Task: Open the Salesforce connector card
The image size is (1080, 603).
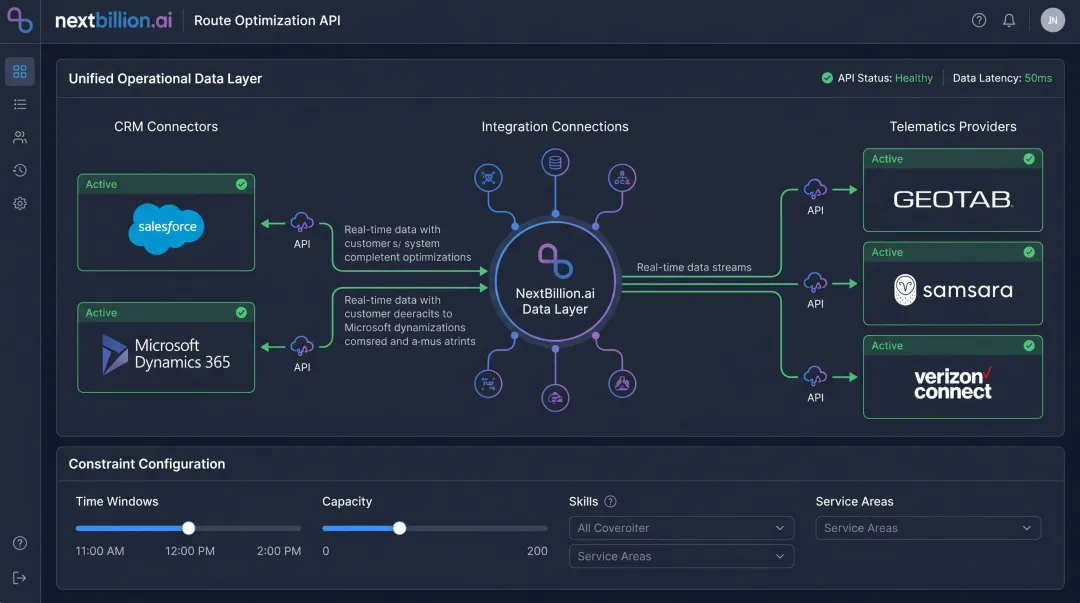Action: coord(166,222)
